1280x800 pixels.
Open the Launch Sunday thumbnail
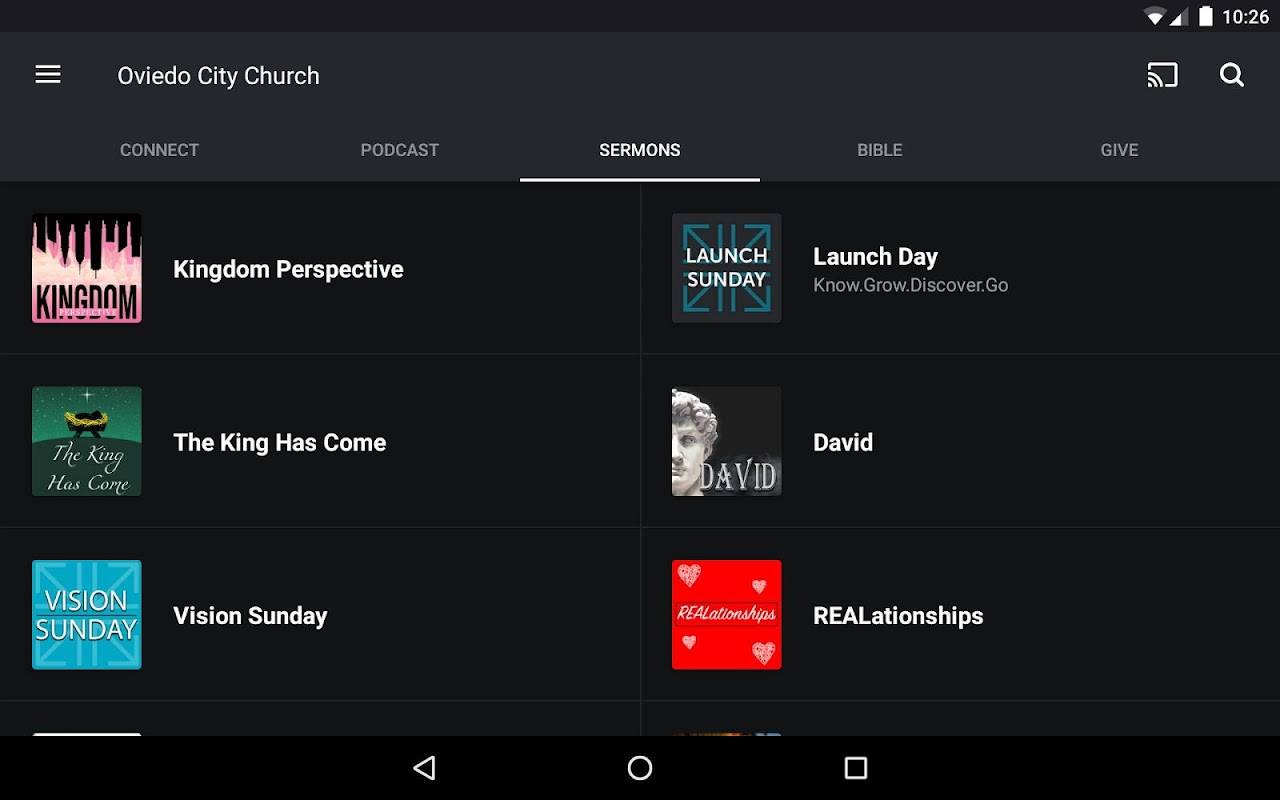[x=727, y=268]
